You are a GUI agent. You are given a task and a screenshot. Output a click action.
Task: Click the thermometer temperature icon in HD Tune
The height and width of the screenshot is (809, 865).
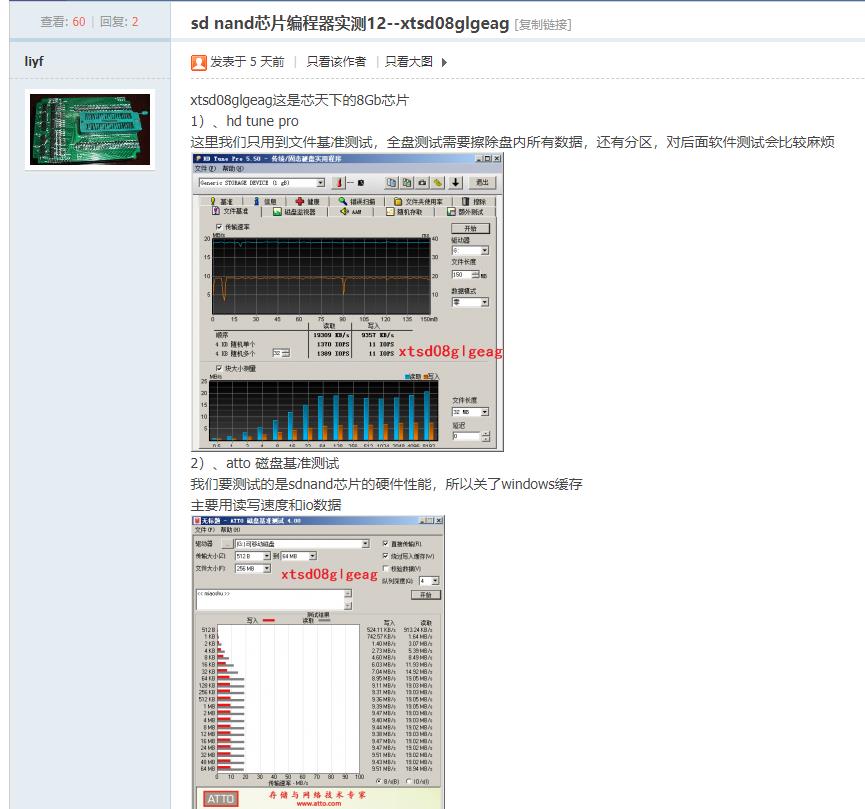pos(339,183)
